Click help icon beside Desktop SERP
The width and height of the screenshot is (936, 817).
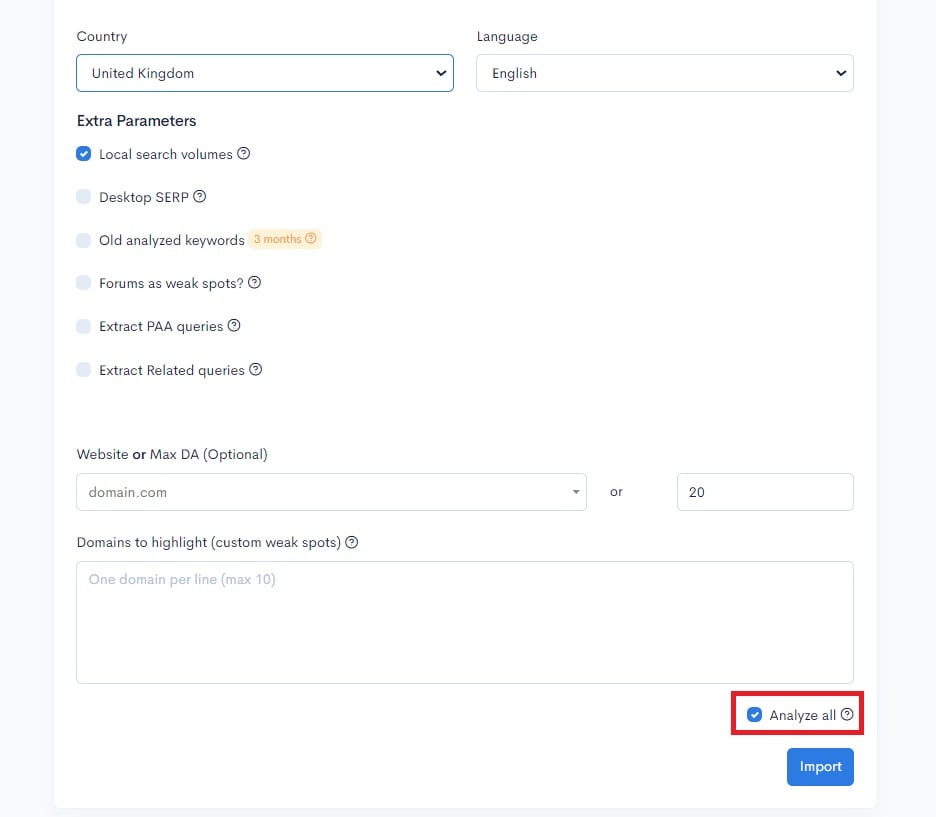pos(200,197)
